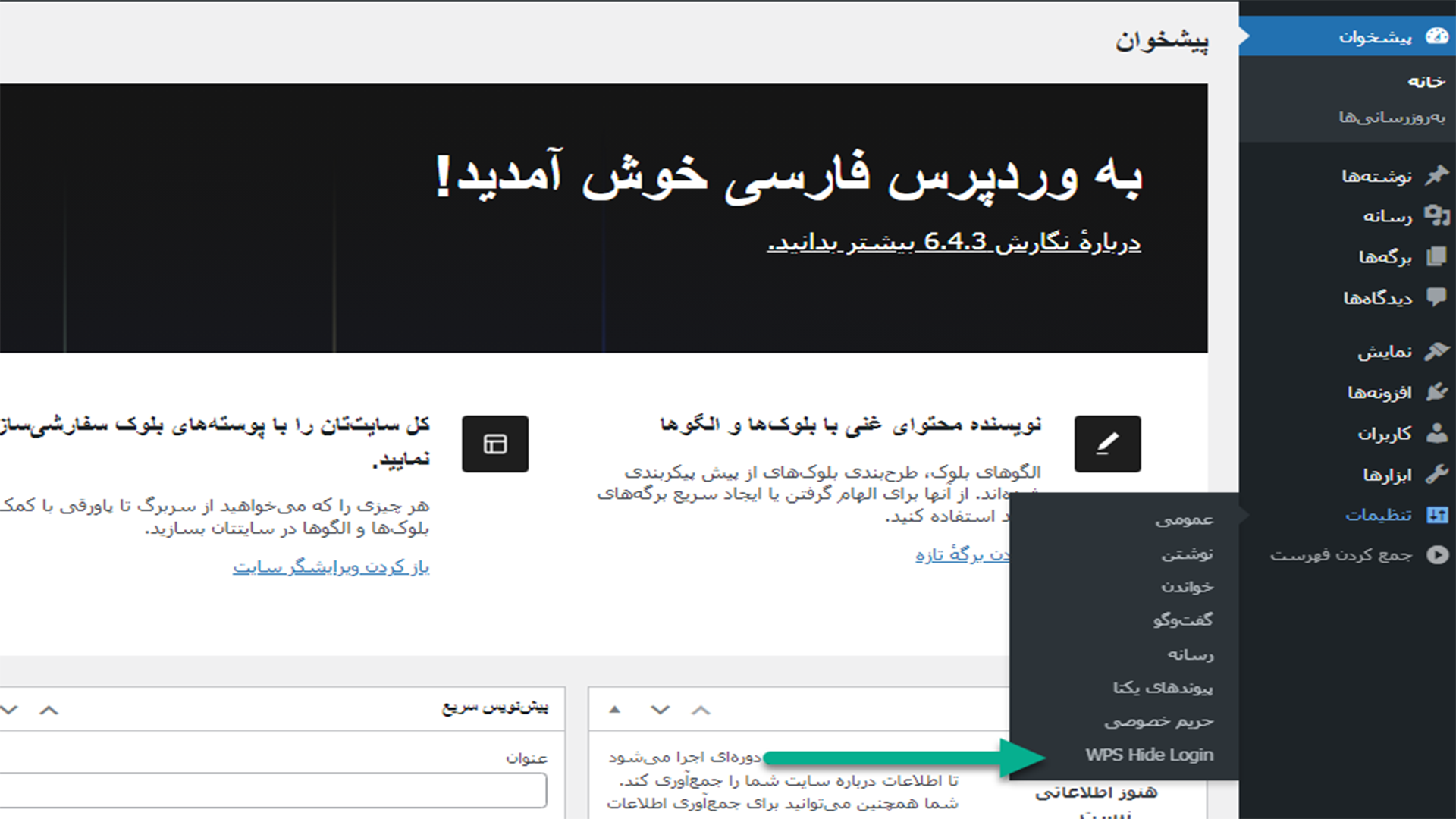The width and height of the screenshot is (1456, 819).
Task: Select Reading (خواندن) in Settings flyout
Action: pyautogui.click(x=1187, y=586)
